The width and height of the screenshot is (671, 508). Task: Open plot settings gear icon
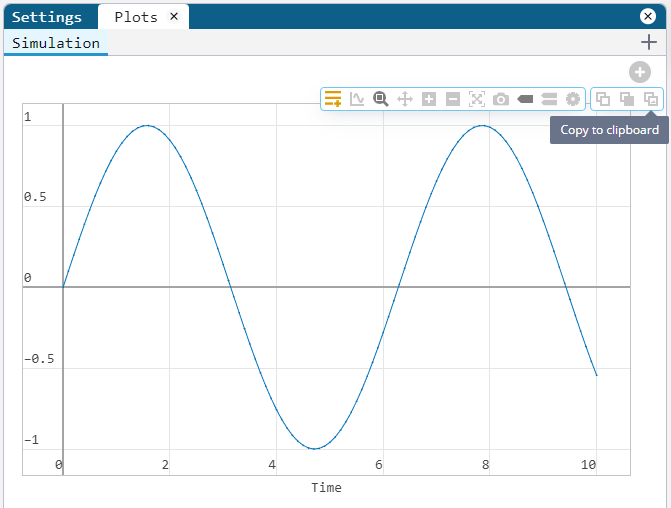(x=573, y=99)
